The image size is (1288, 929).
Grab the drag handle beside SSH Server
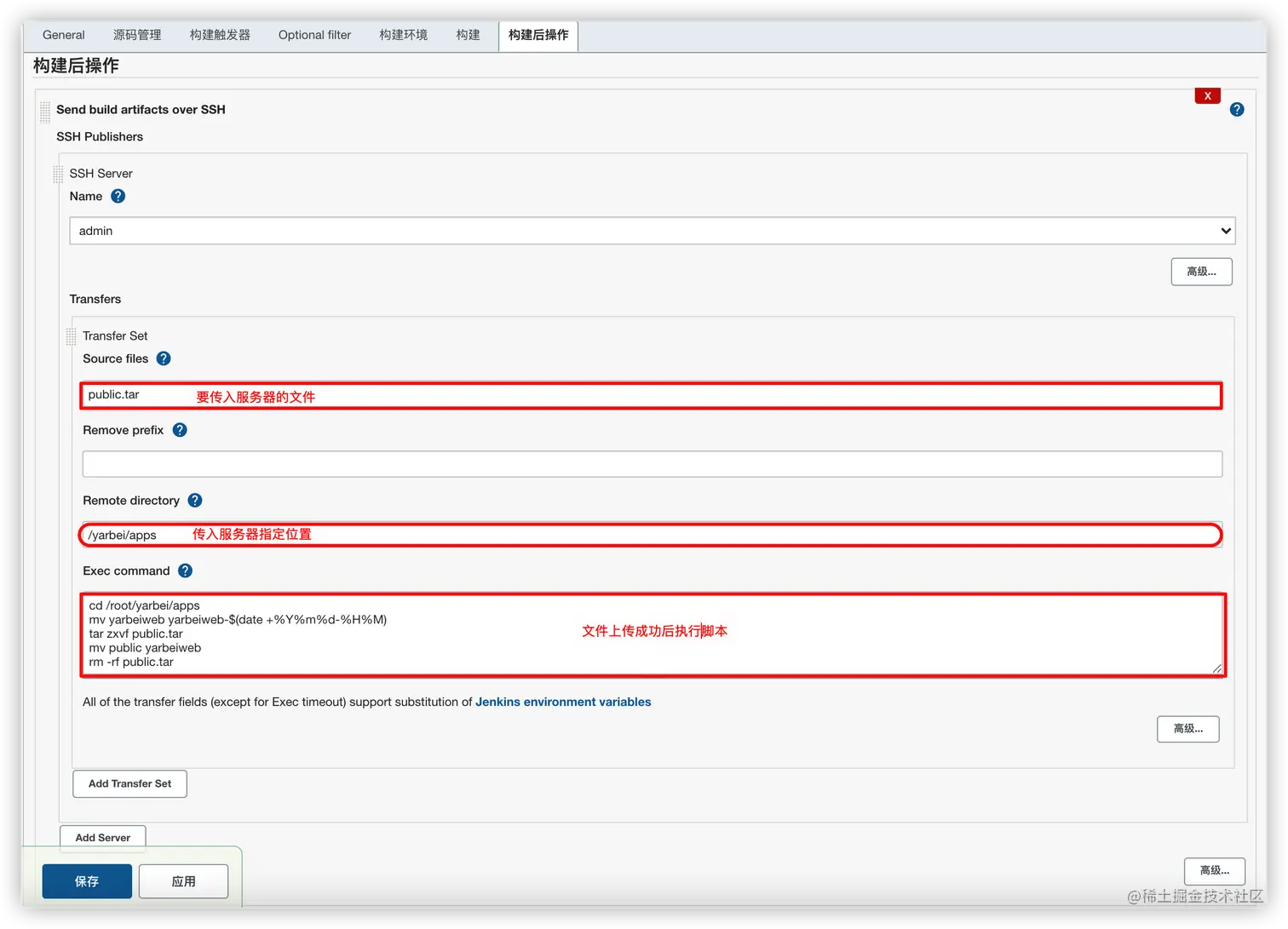(58, 174)
